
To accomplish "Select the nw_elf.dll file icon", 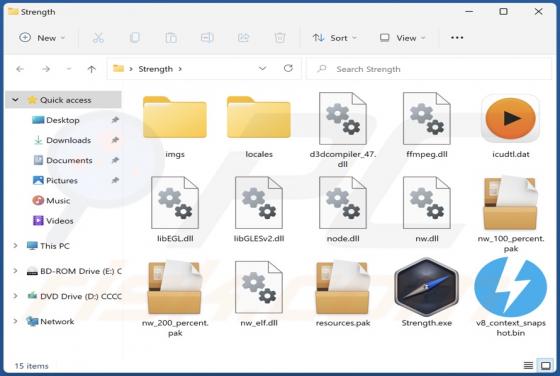I will [x=259, y=287].
